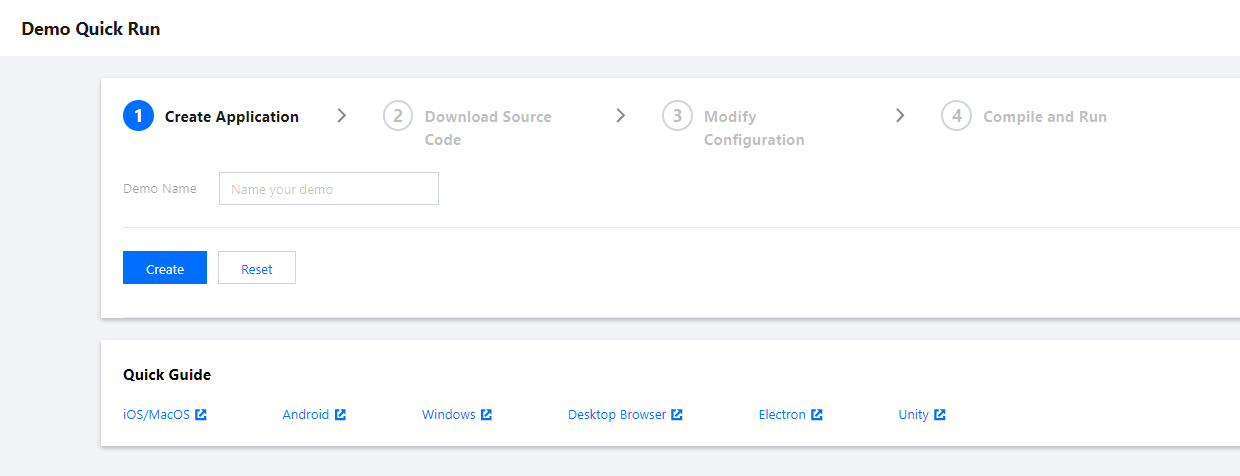Click external link icon beside Electron
Viewport: 1240px width, 476px height.
point(817,415)
